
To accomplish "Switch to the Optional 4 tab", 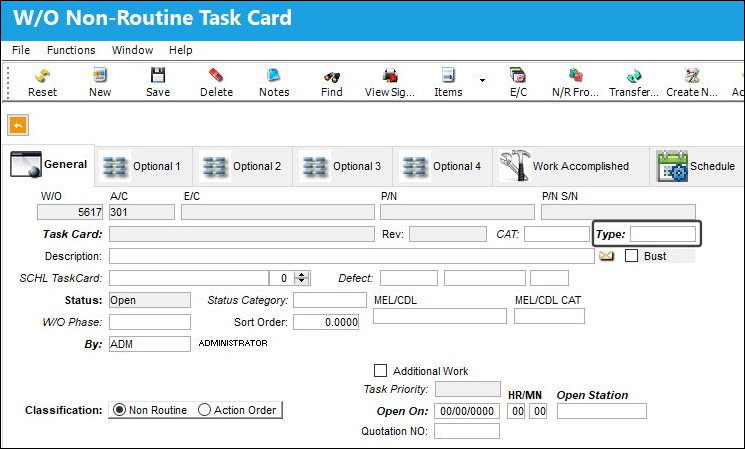I will click(x=442, y=166).
